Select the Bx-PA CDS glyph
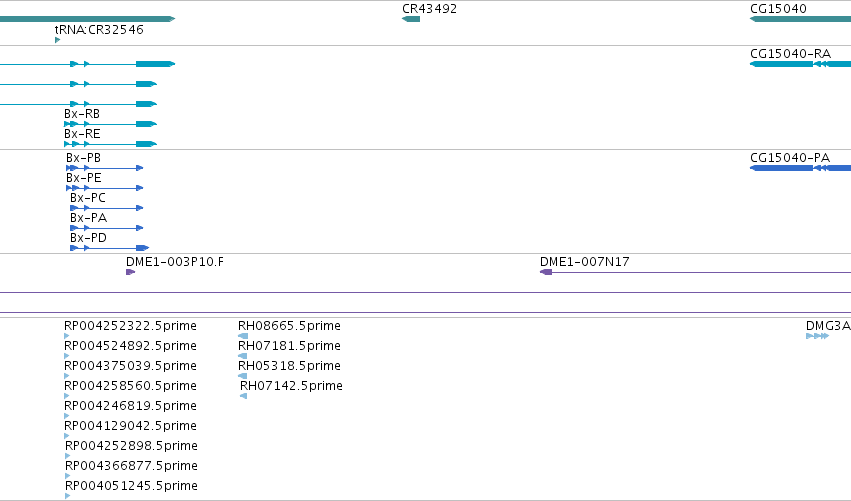Viewport: 851px width, 501px height. pos(106,228)
